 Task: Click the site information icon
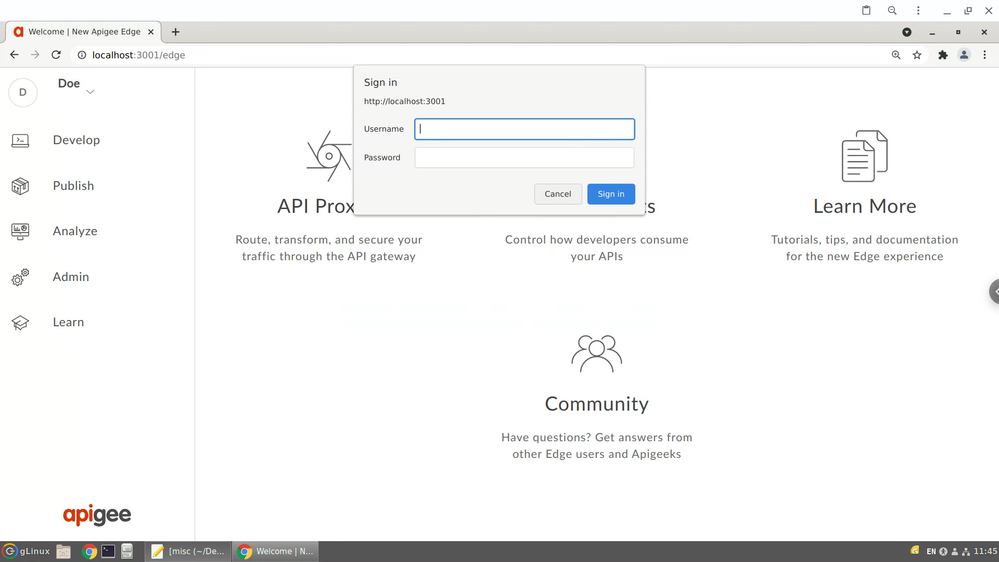coord(82,55)
